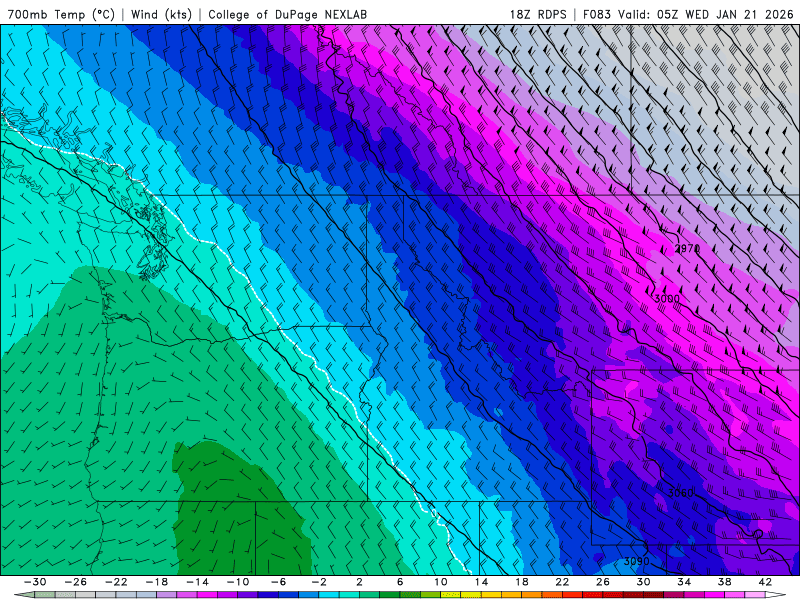The width and height of the screenshot is (800, 600).
Task: Click the -10 value on the temperature scale
Action: (238, 582)
